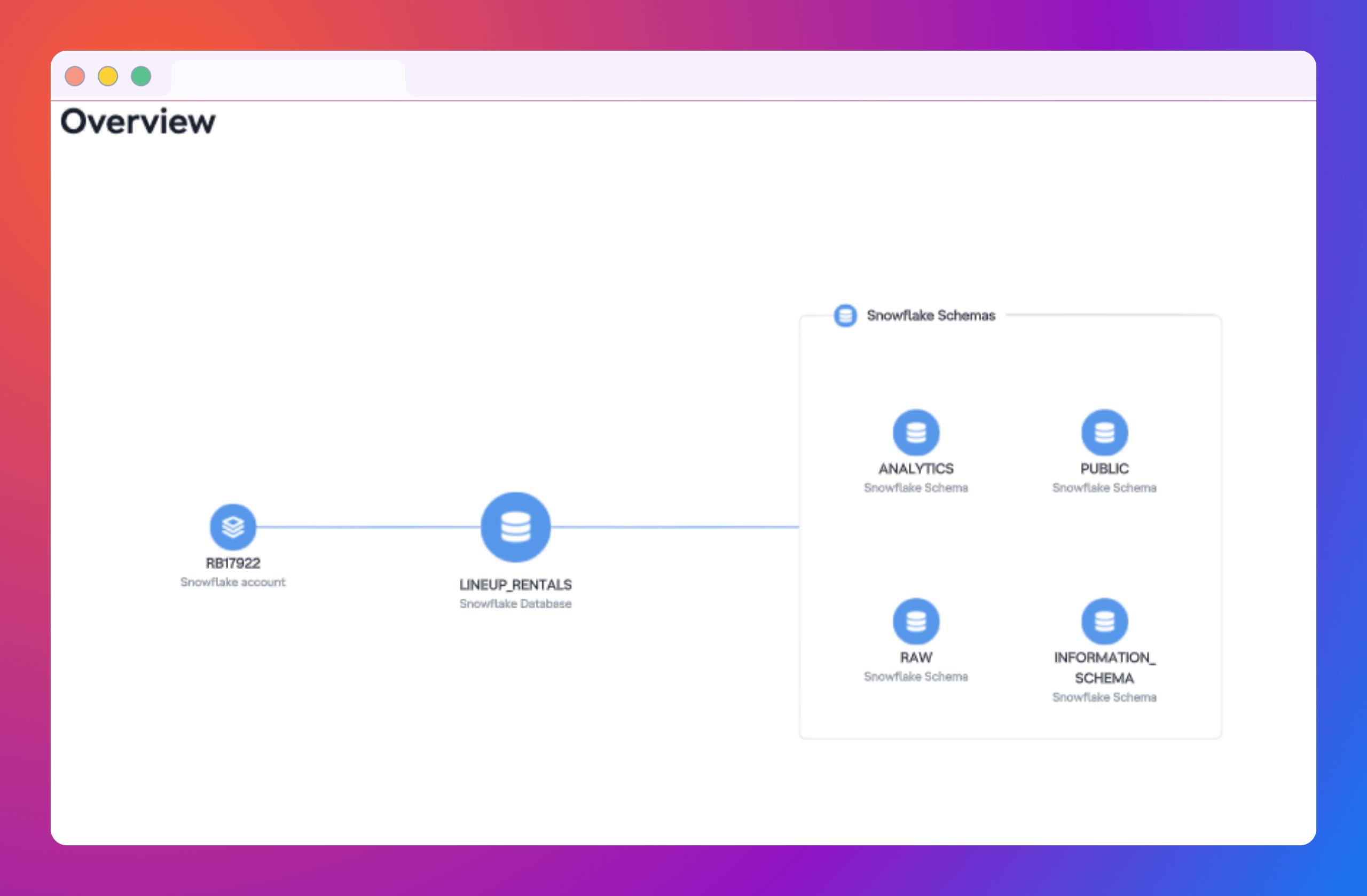Click the RB17922 Snowflake account icon
The width and height of the screenshot is (1367, 896).
click(233, 526)
